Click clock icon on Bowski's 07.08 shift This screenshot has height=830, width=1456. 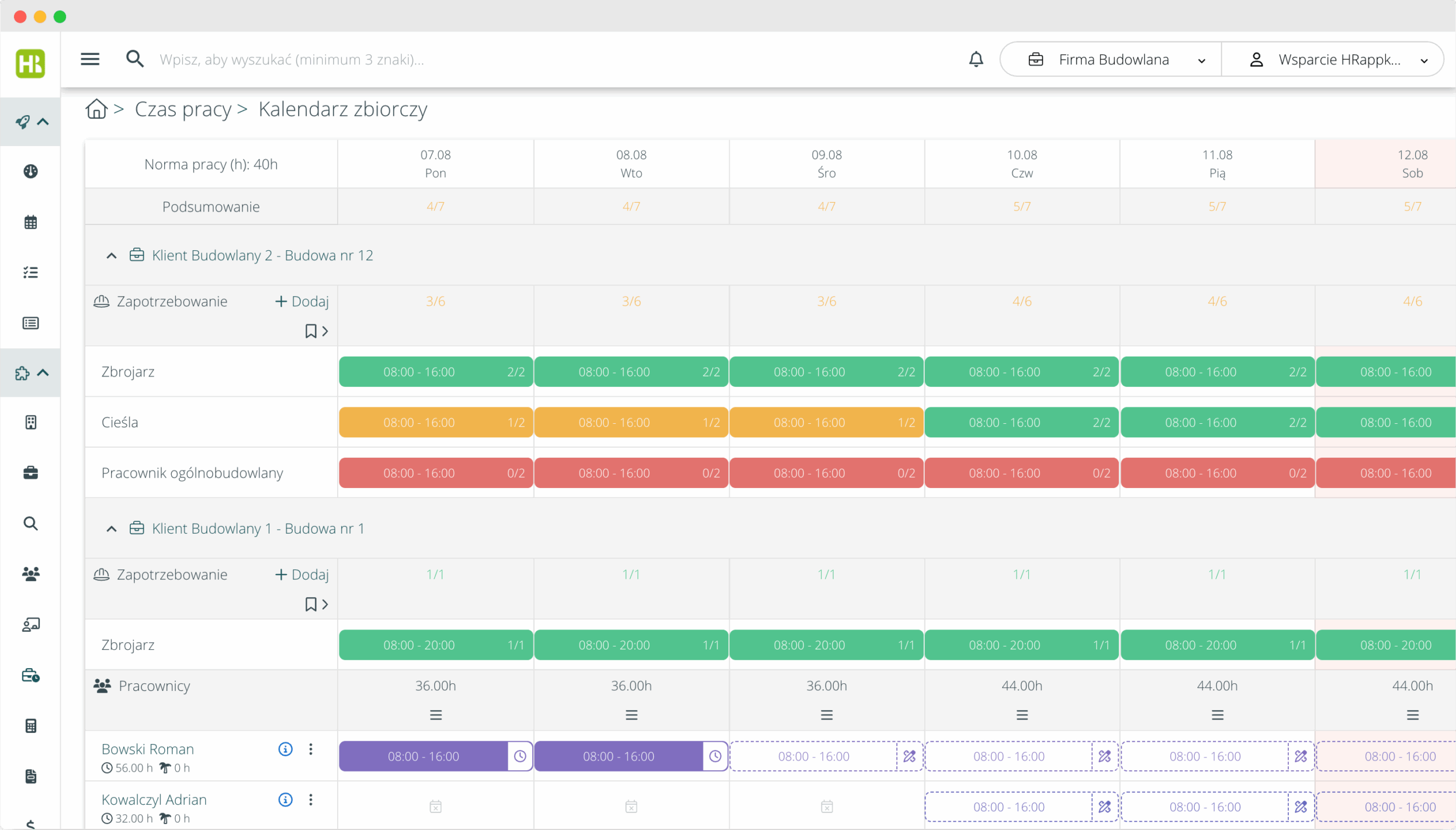[519, 756]
